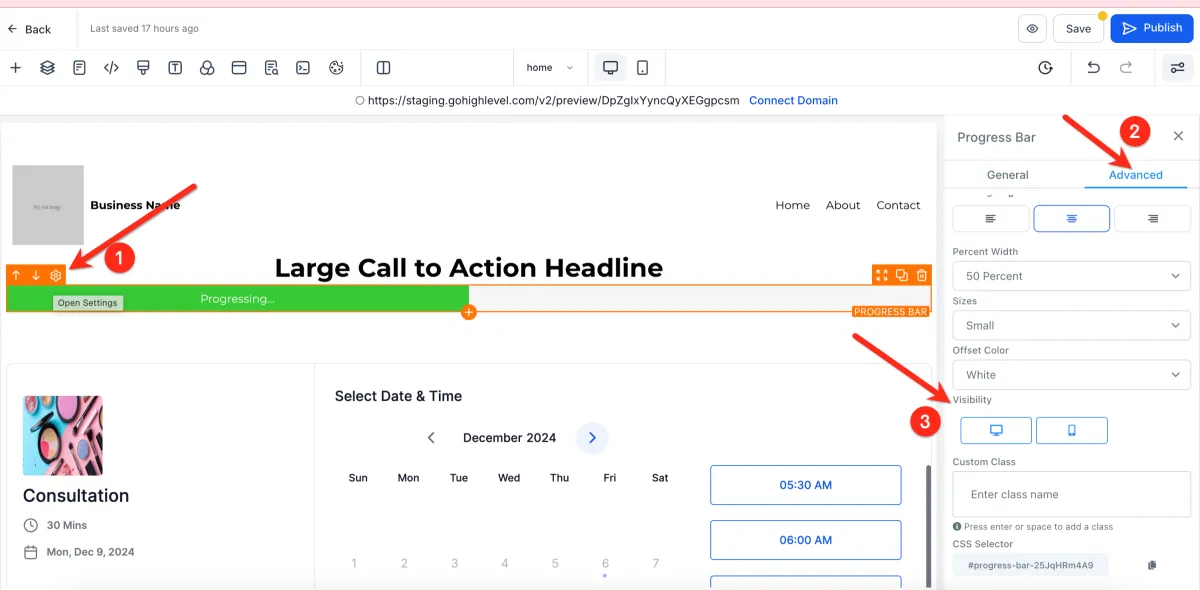Click the cookie consent icon in toolbar
Viewport: 1200px width, 590px height.
(x=336, y=68)
